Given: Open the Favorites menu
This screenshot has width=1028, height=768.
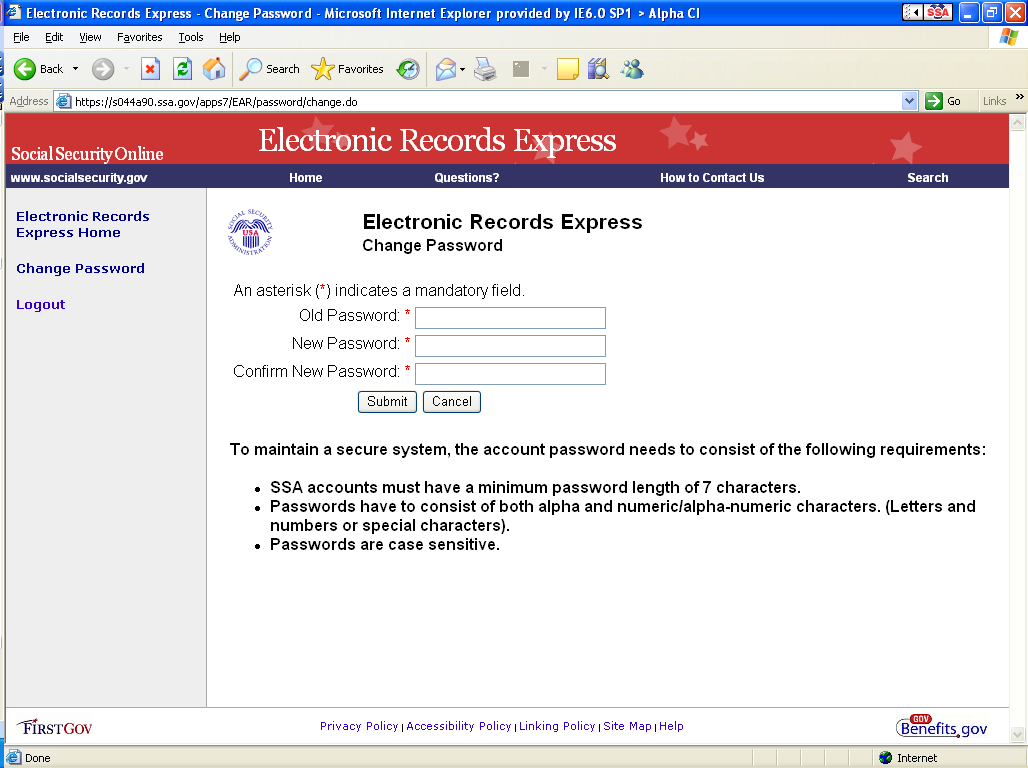Looking at the screenshot, I should coord(140,37).
